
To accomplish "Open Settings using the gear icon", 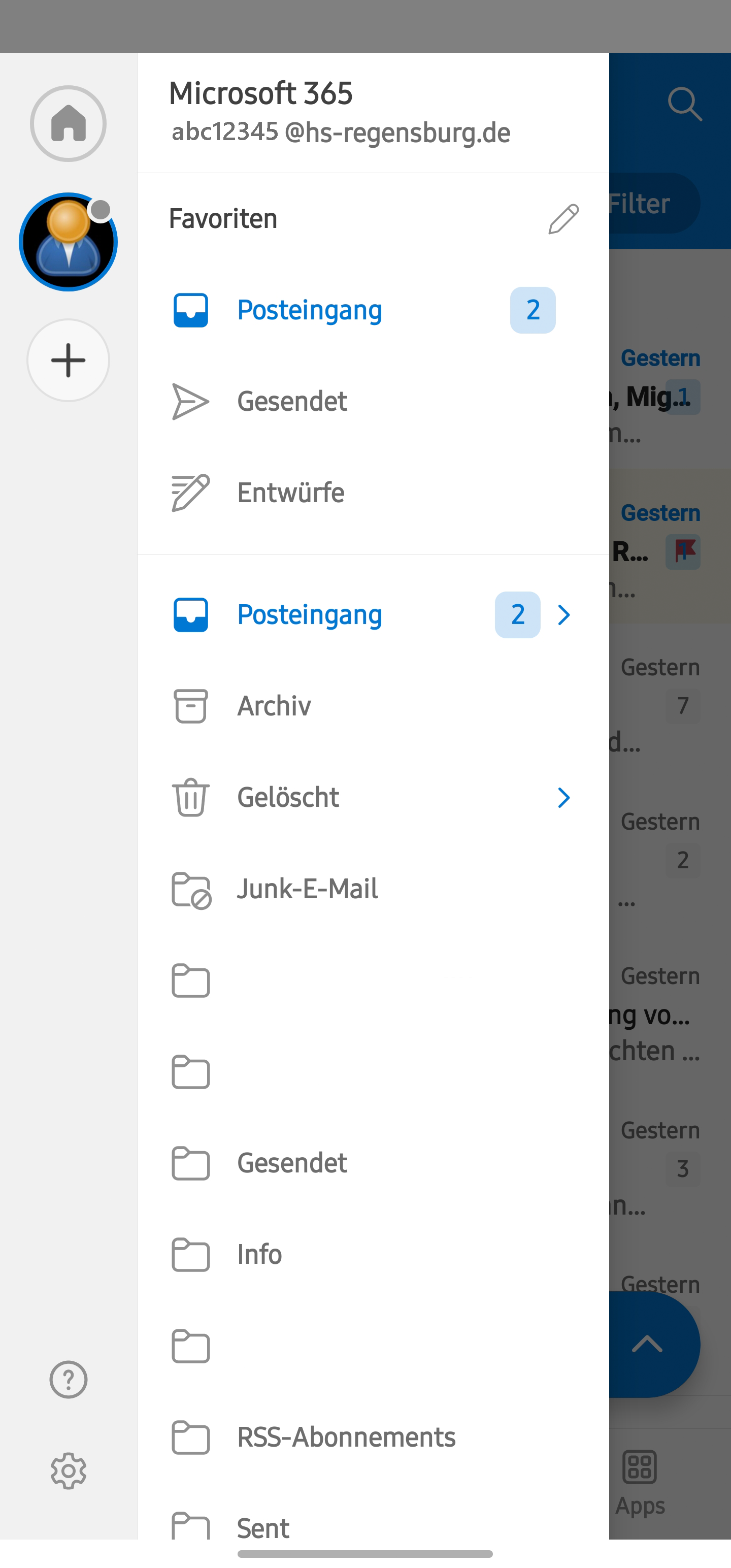I will click(68, 1471).
